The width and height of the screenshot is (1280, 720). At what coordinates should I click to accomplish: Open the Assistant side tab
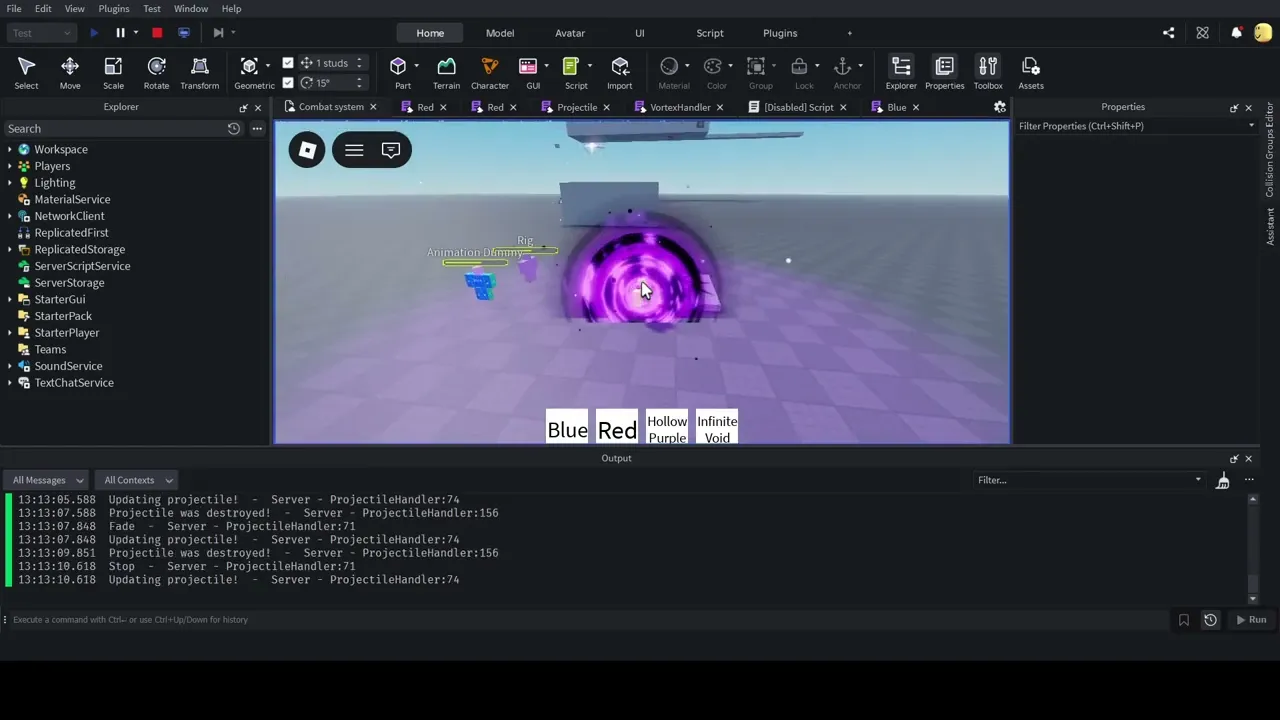click(x=1270, y=226)
